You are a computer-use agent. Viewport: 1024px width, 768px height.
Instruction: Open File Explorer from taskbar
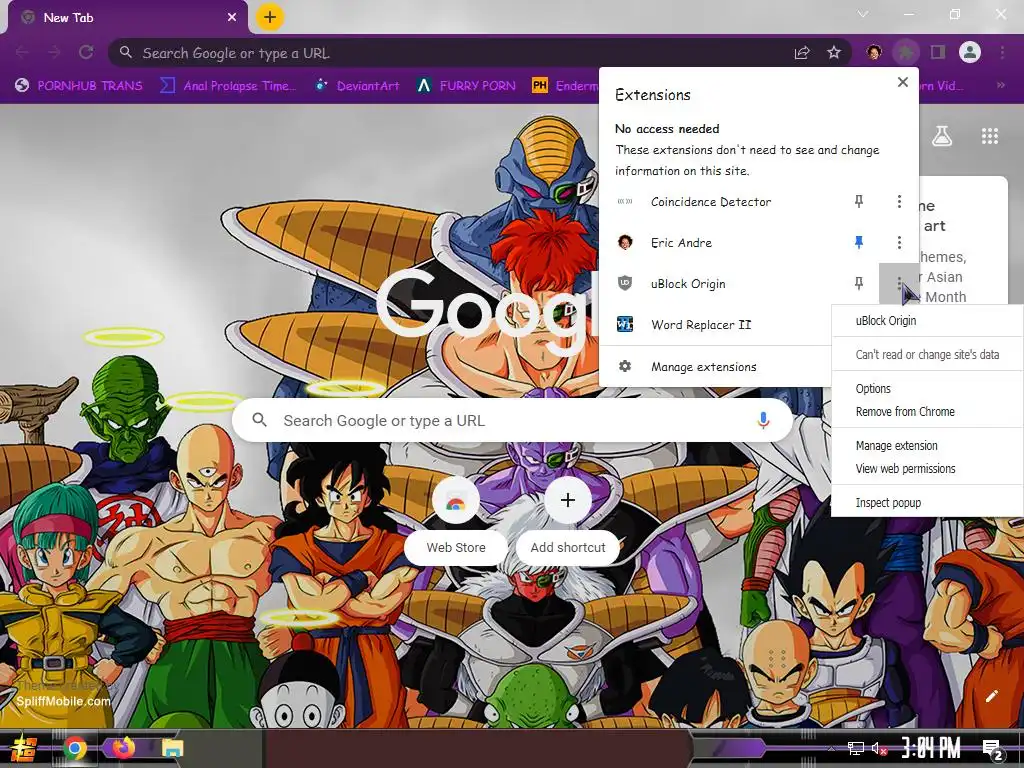click(172, 748)
